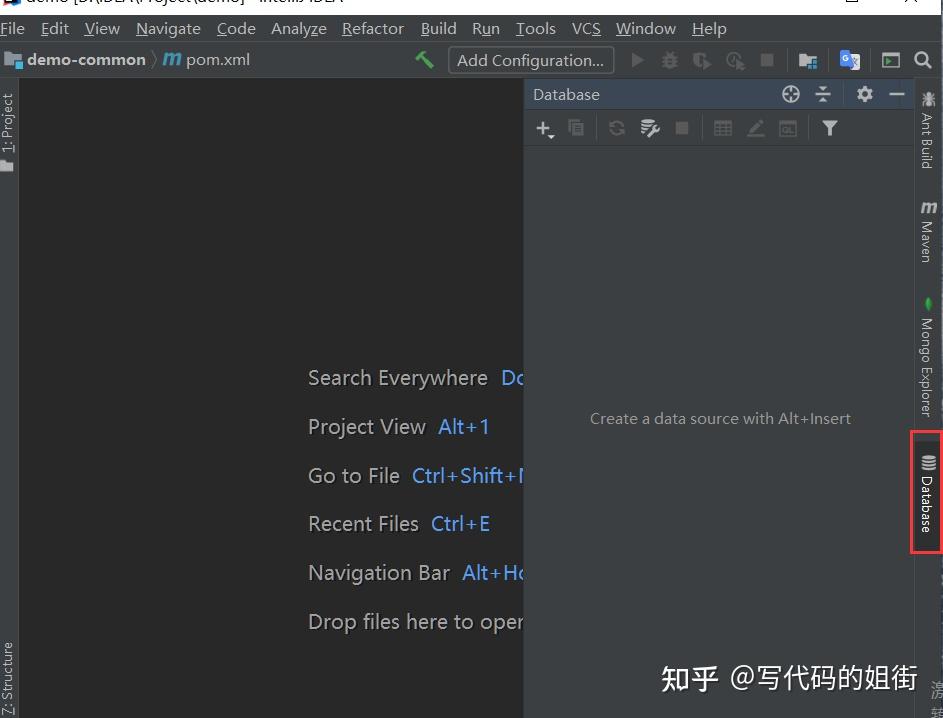The height and width of the screenshot is (718, 943).
Task: Open the Ant Build side tab
Action: (x=927, y=130)
